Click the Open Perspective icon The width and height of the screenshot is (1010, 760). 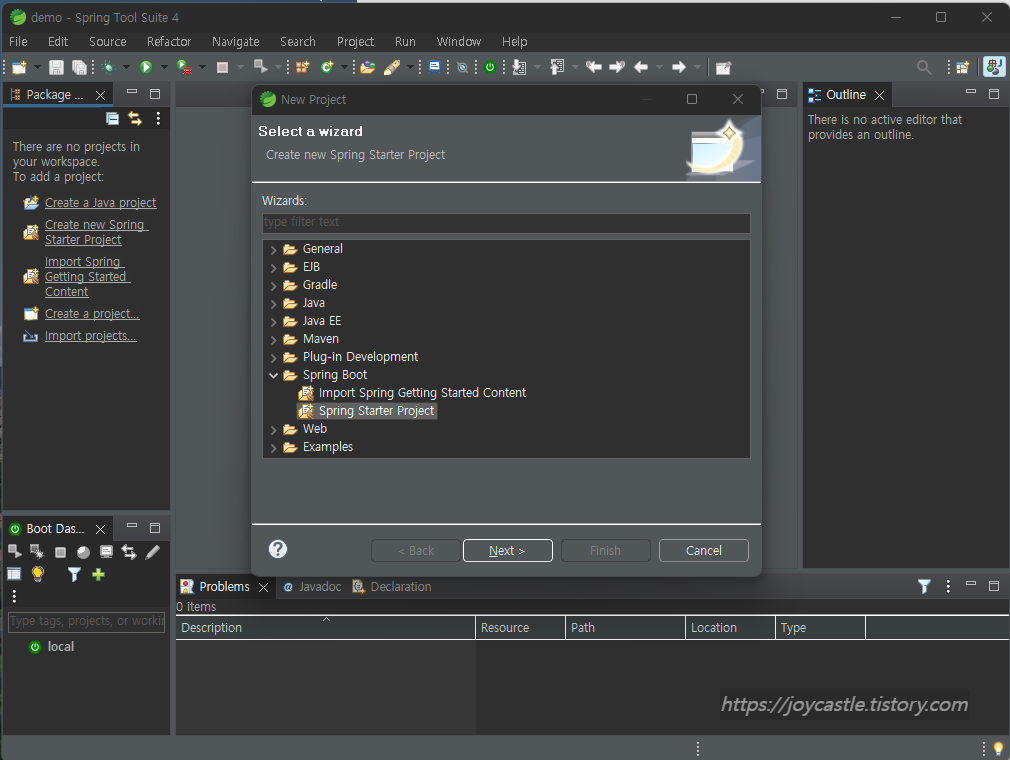point(962,67)
